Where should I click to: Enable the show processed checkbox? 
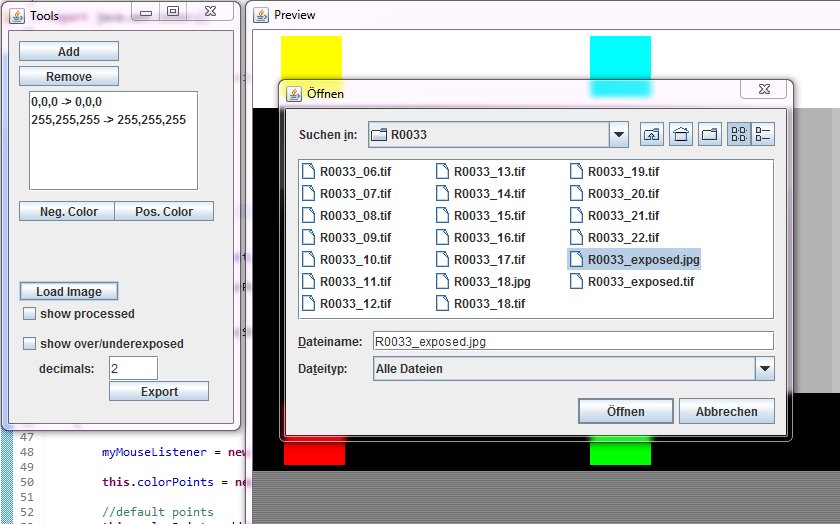tap(29, 314)
